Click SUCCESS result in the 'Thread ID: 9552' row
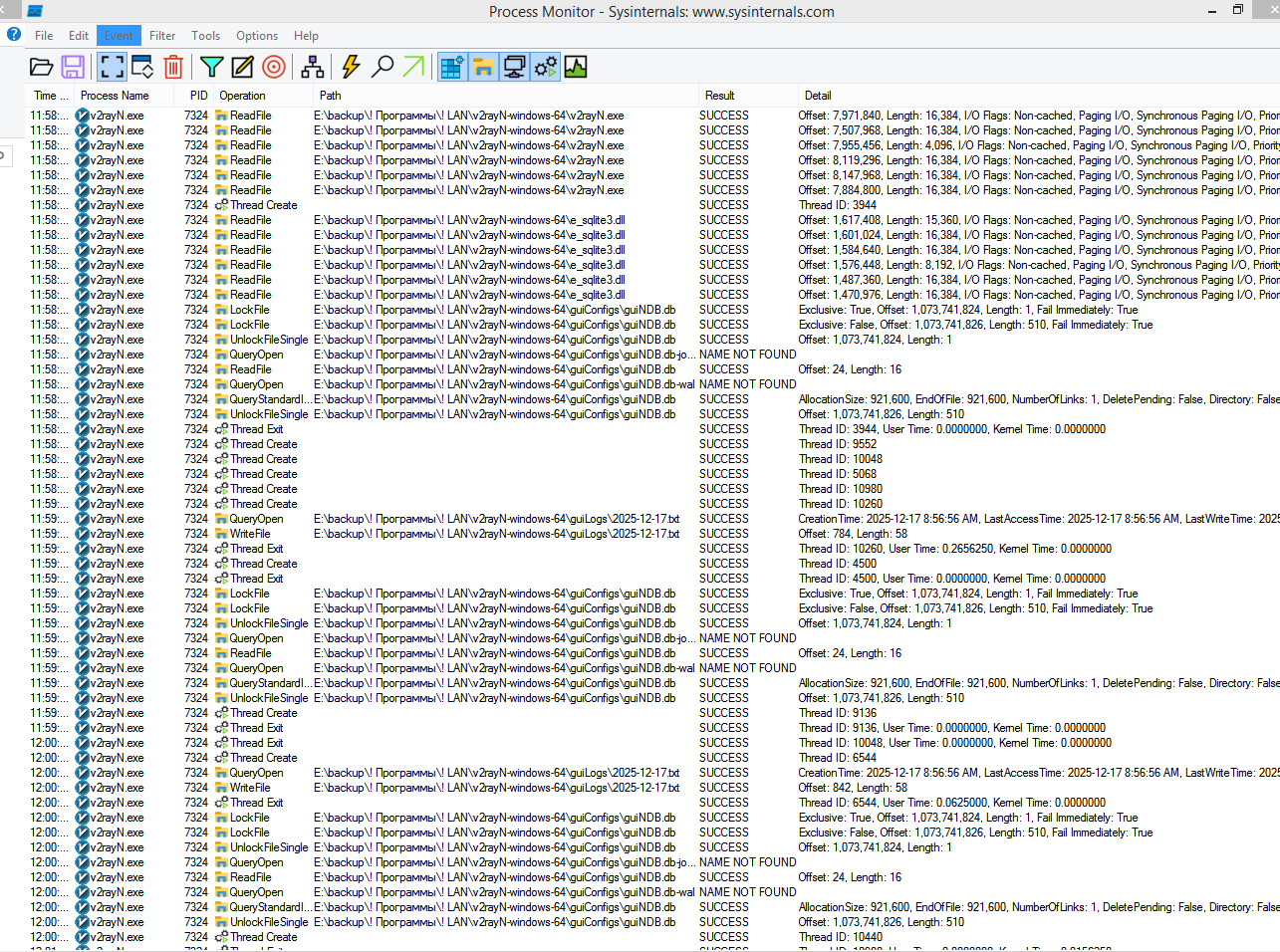This screenshot has height=952, width=1280. (724, 444)
